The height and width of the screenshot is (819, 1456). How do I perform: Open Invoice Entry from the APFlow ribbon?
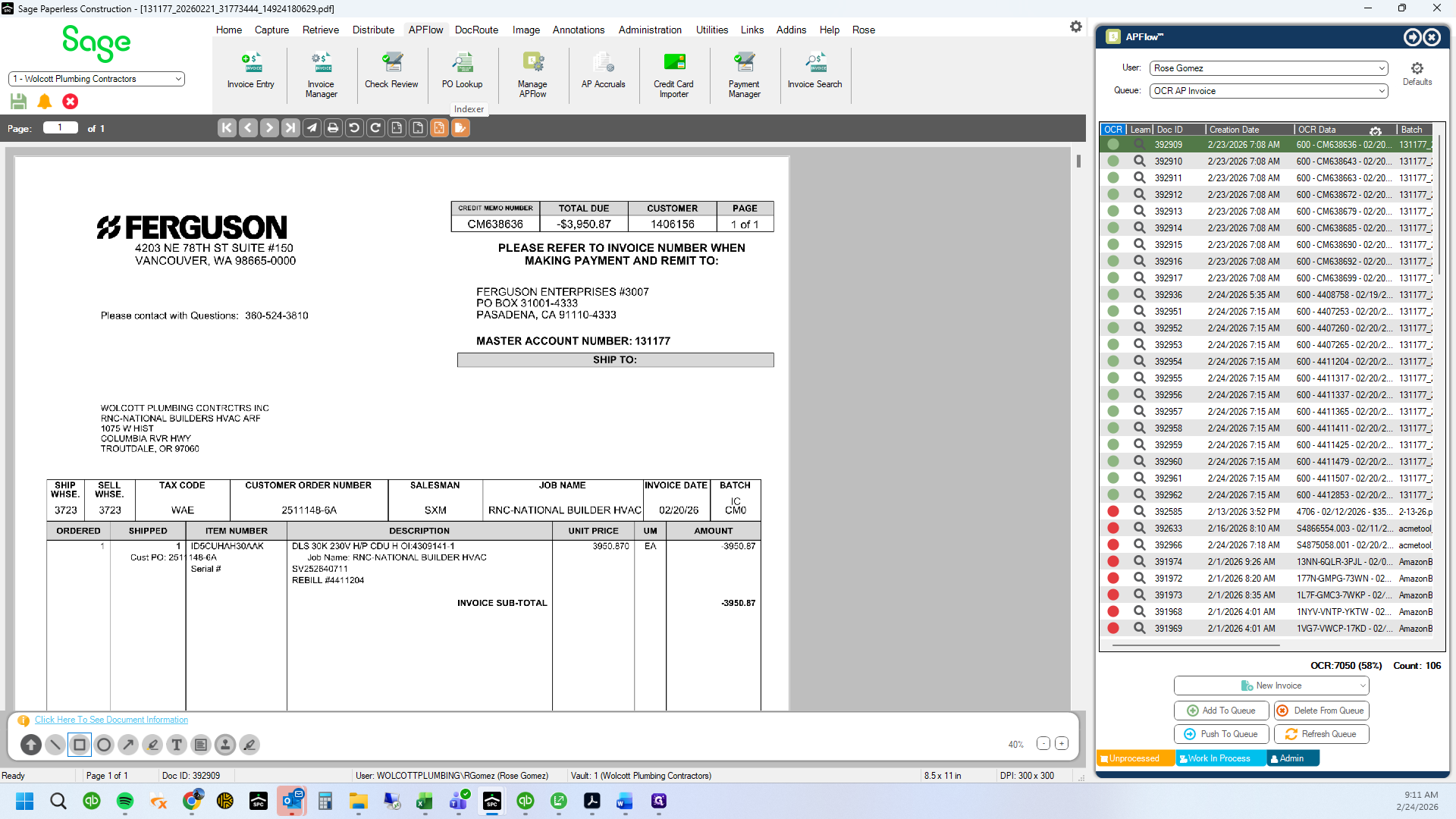pos(250,71)
